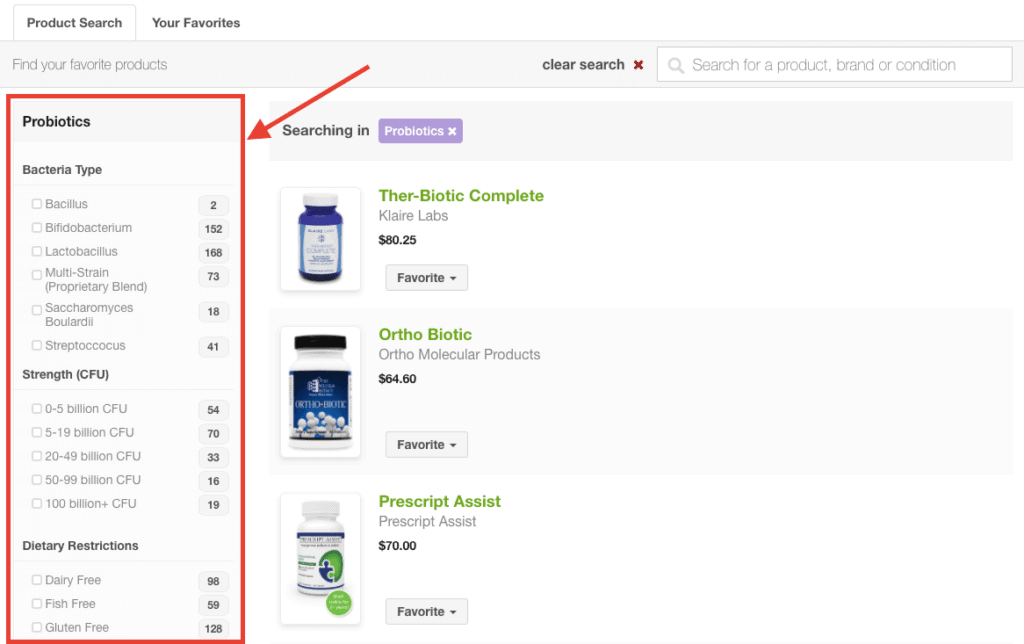The height and width of the screenshot is (644, 1024).
Task: Click the clear search link
Action: (583, 65)
